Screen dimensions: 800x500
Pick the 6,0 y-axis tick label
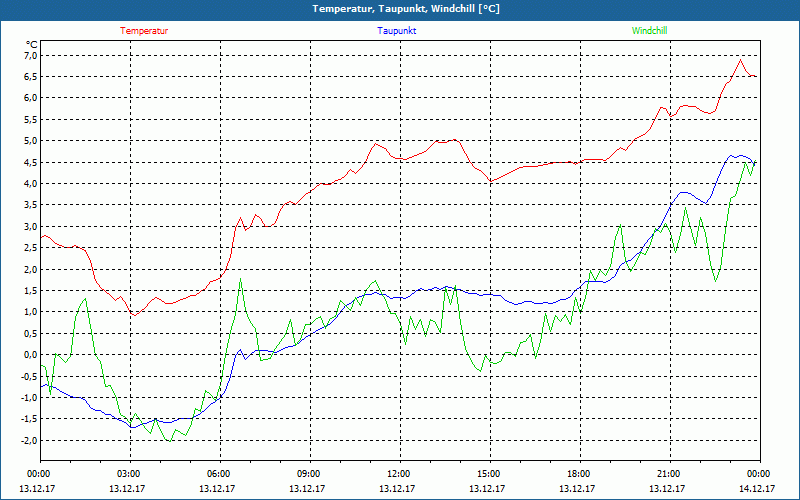31,98
